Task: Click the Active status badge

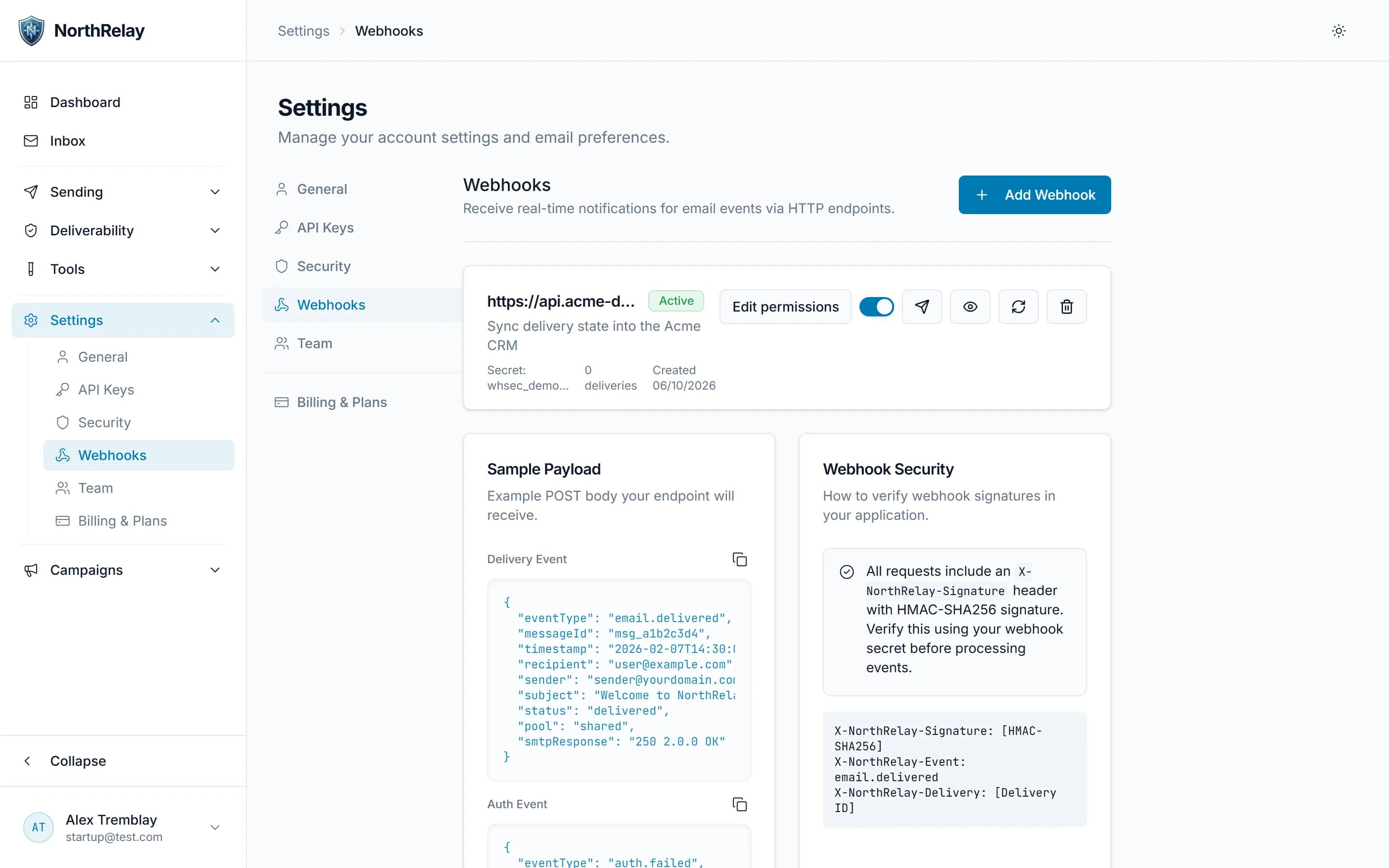Action: 676,301
